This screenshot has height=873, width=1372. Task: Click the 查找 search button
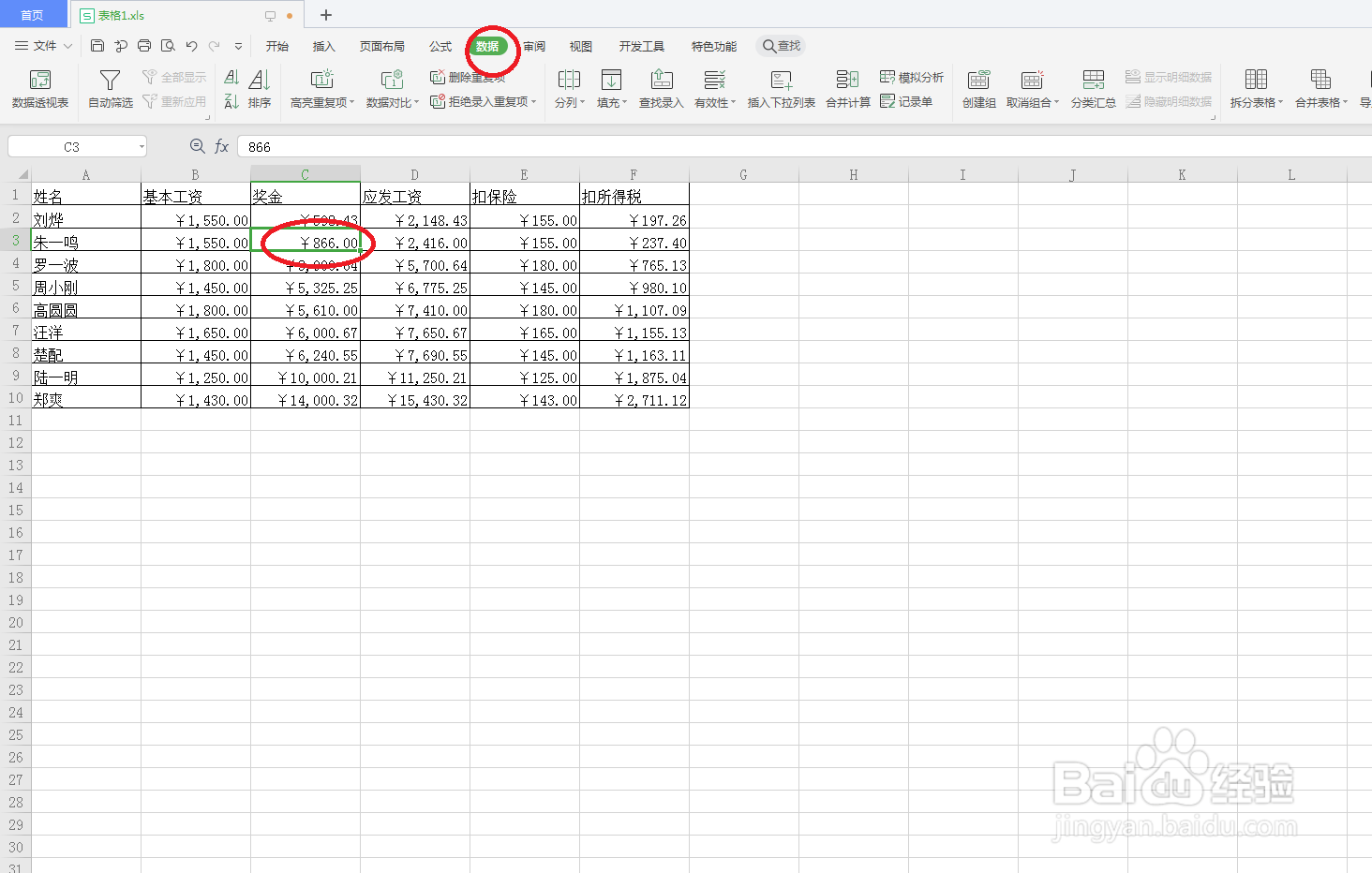click(x=782, y=46)
